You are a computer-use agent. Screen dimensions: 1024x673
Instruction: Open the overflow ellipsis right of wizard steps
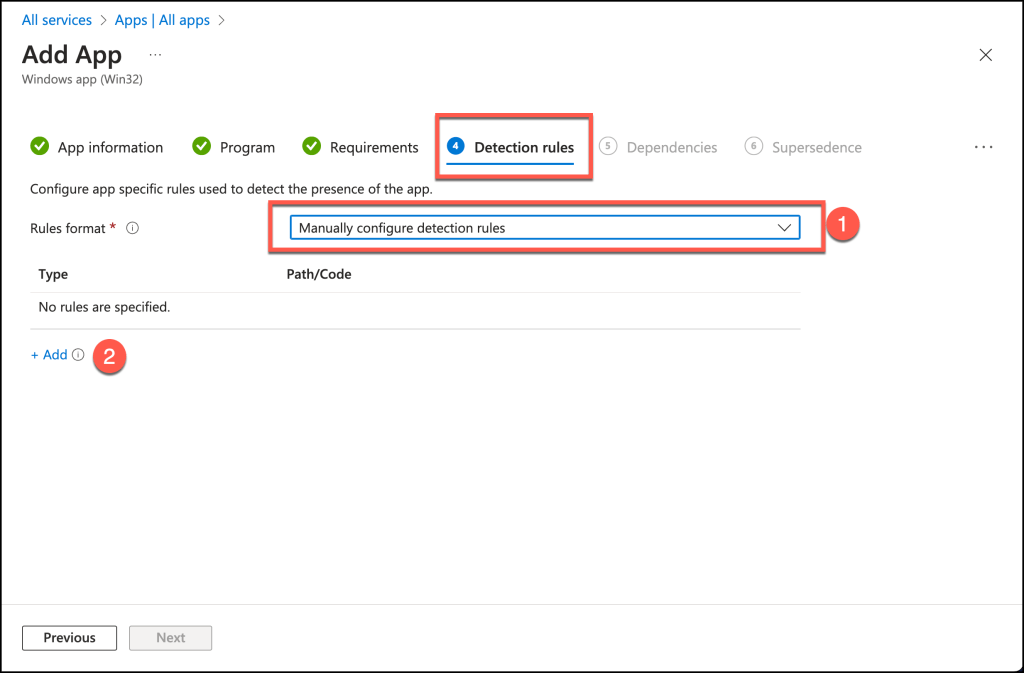(x=983, y=147)
